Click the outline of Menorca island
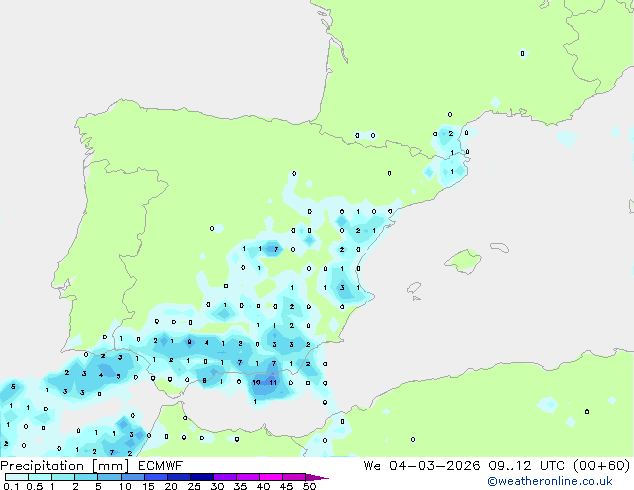The height and width of the screenshot is (490, 634). (500, 247)
